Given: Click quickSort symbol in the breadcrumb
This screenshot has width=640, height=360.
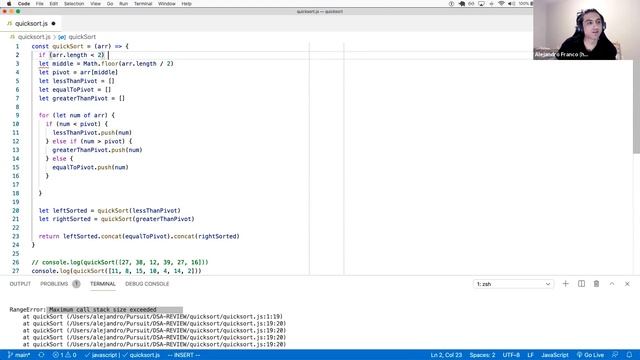Looking at the screenshot, I should click(x=82, y=37).
